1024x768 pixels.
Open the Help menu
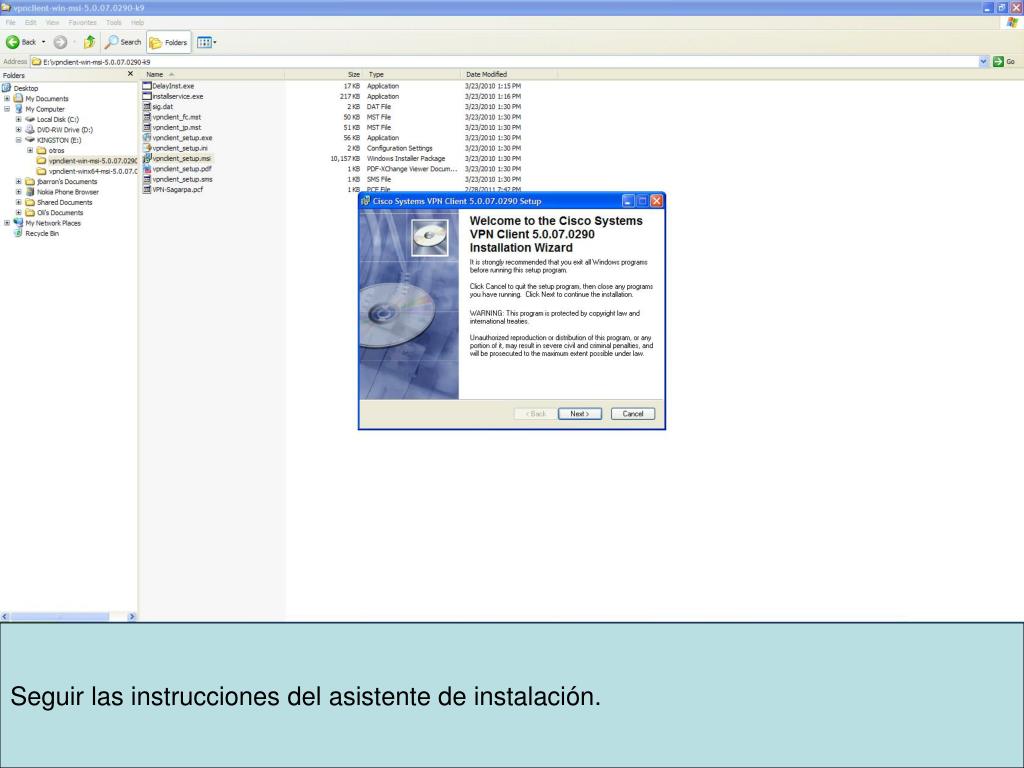pos(137,22)
